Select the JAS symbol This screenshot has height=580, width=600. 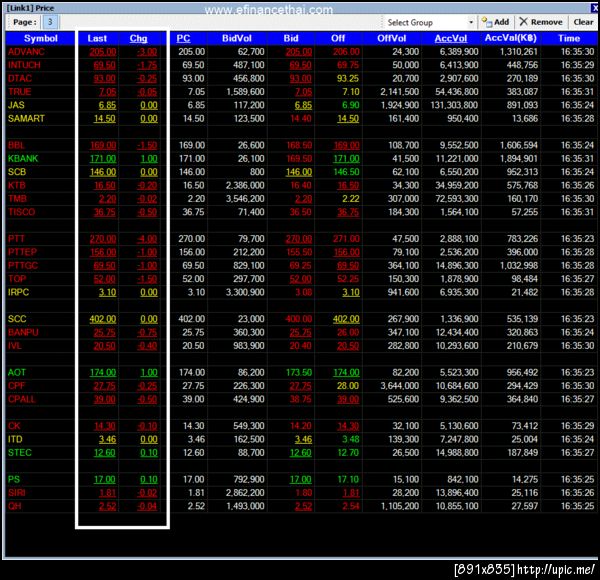point(16,105)
